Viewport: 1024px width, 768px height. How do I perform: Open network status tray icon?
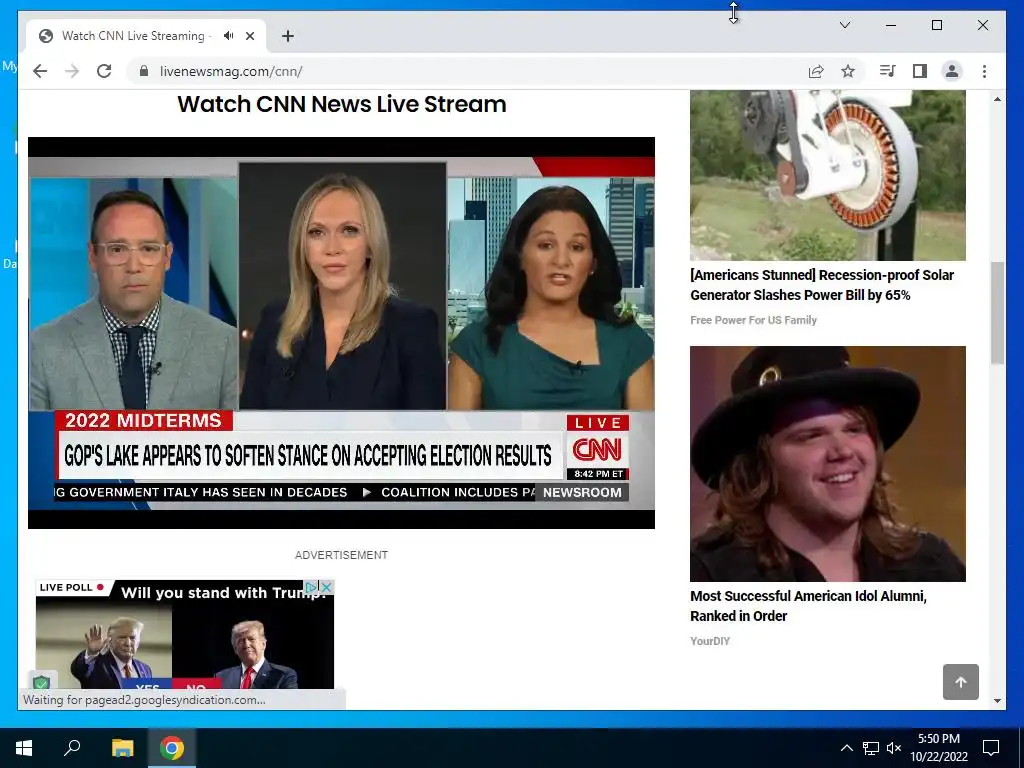[871, 748]
